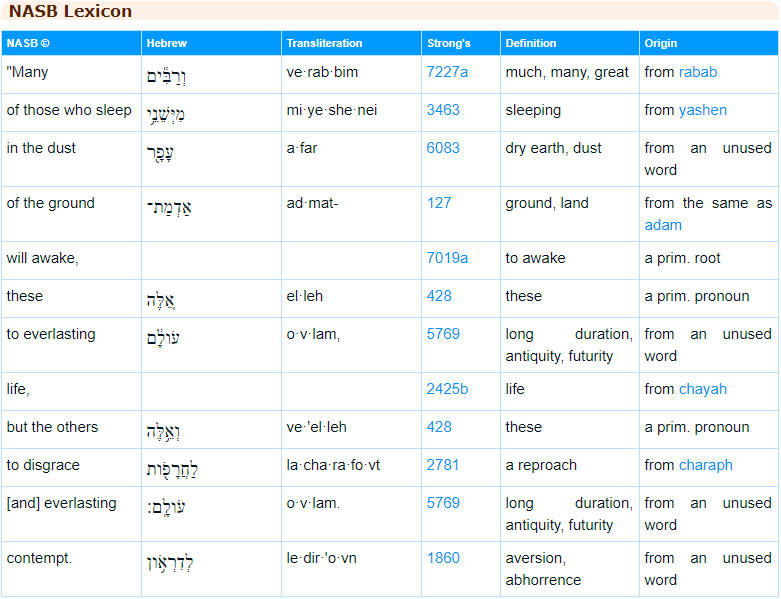781x599 pixels.
Task: Click Strong's number 6083 link
Action: pyautogui.click(x=443, y=148)
